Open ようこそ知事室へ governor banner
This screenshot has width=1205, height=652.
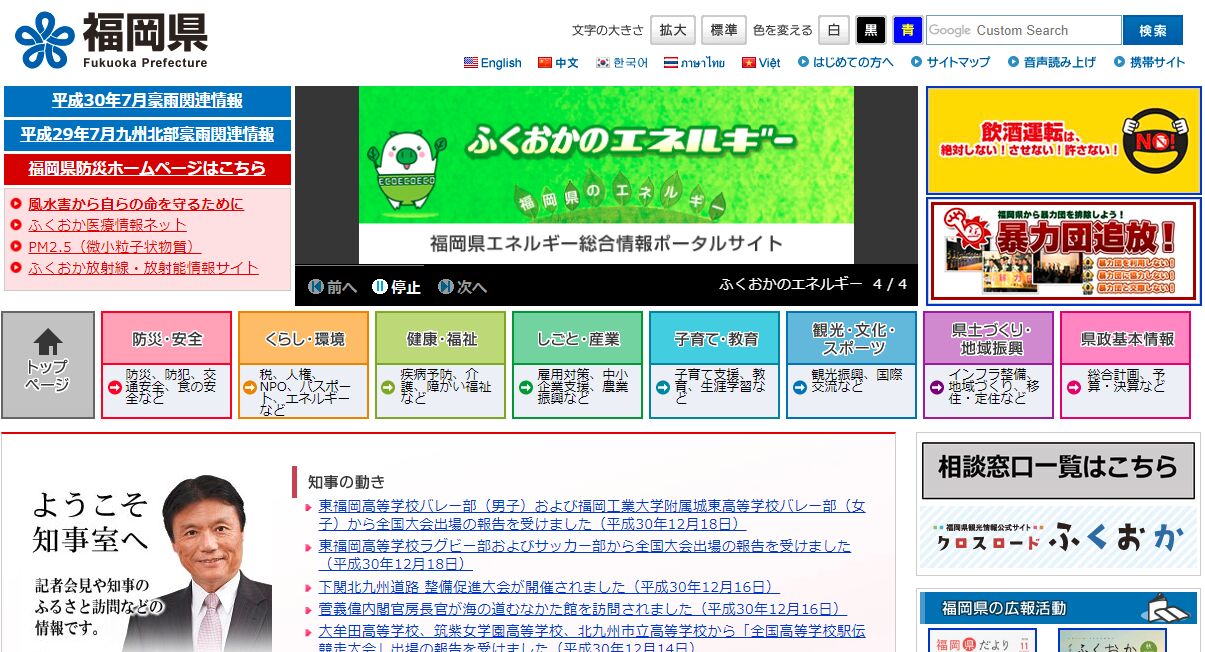[x=147, y=562]
